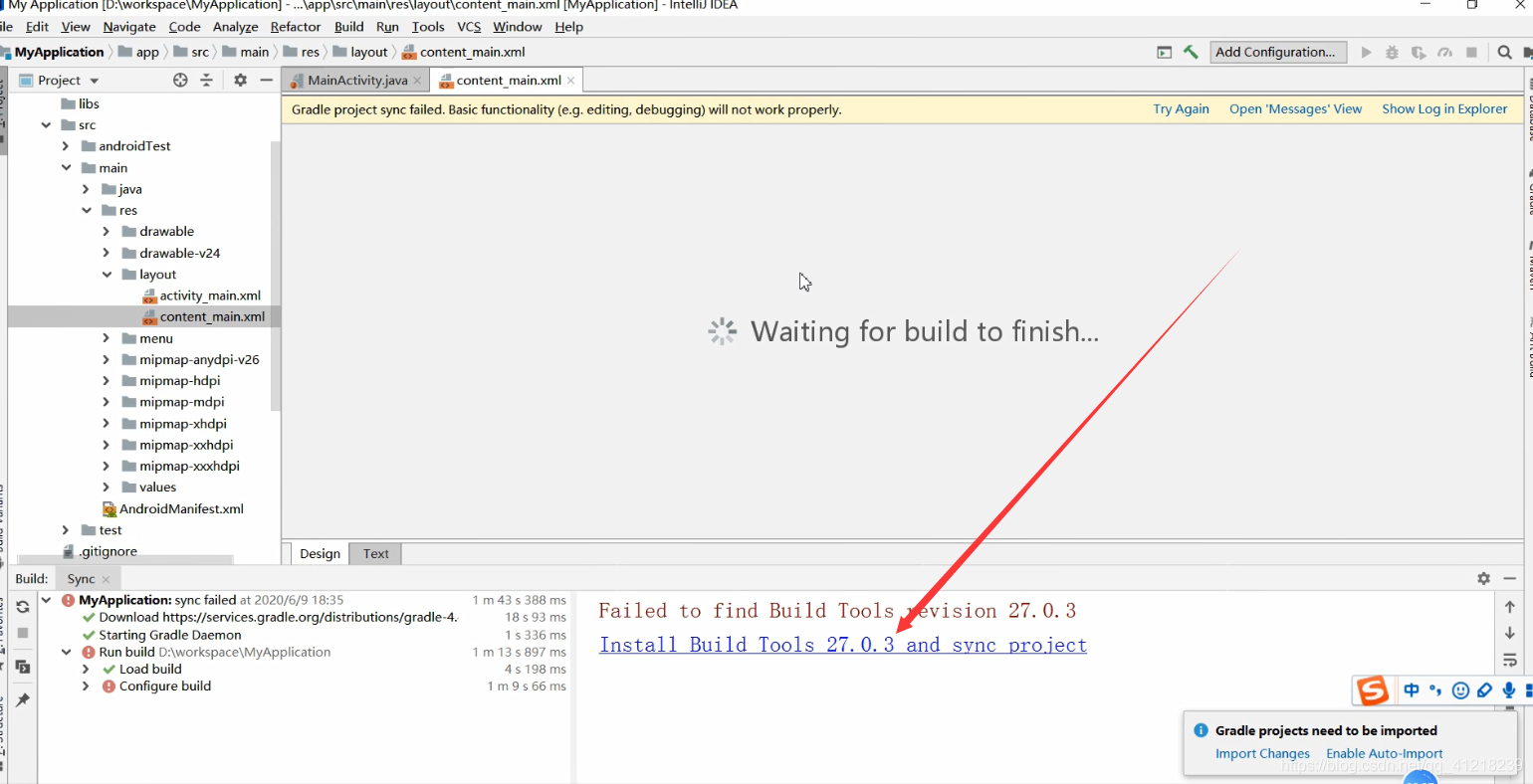Open Add Configuration dropdown

(x=1278, y=52)
